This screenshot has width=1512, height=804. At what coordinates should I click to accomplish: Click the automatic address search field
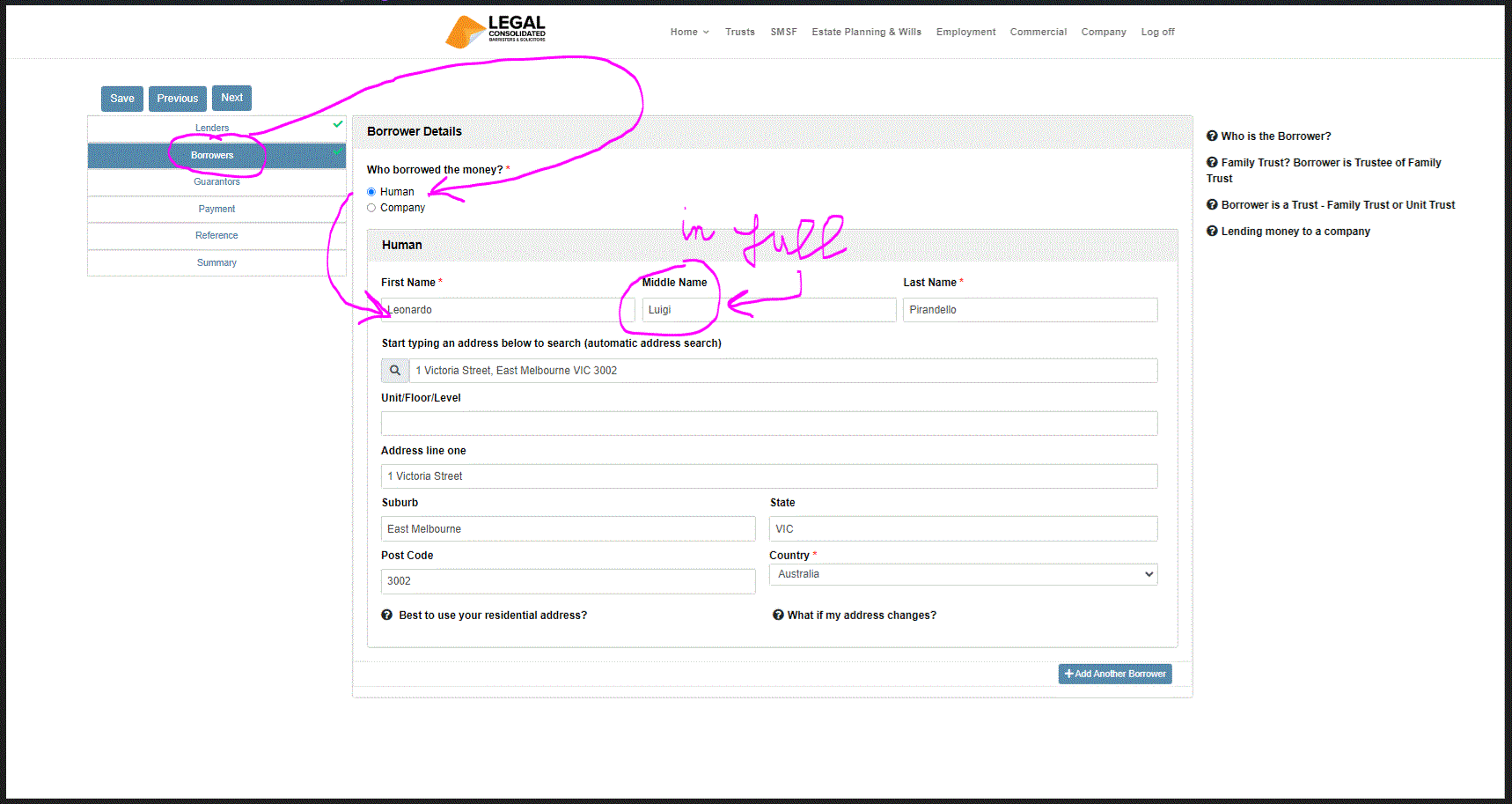coord(783,371)
